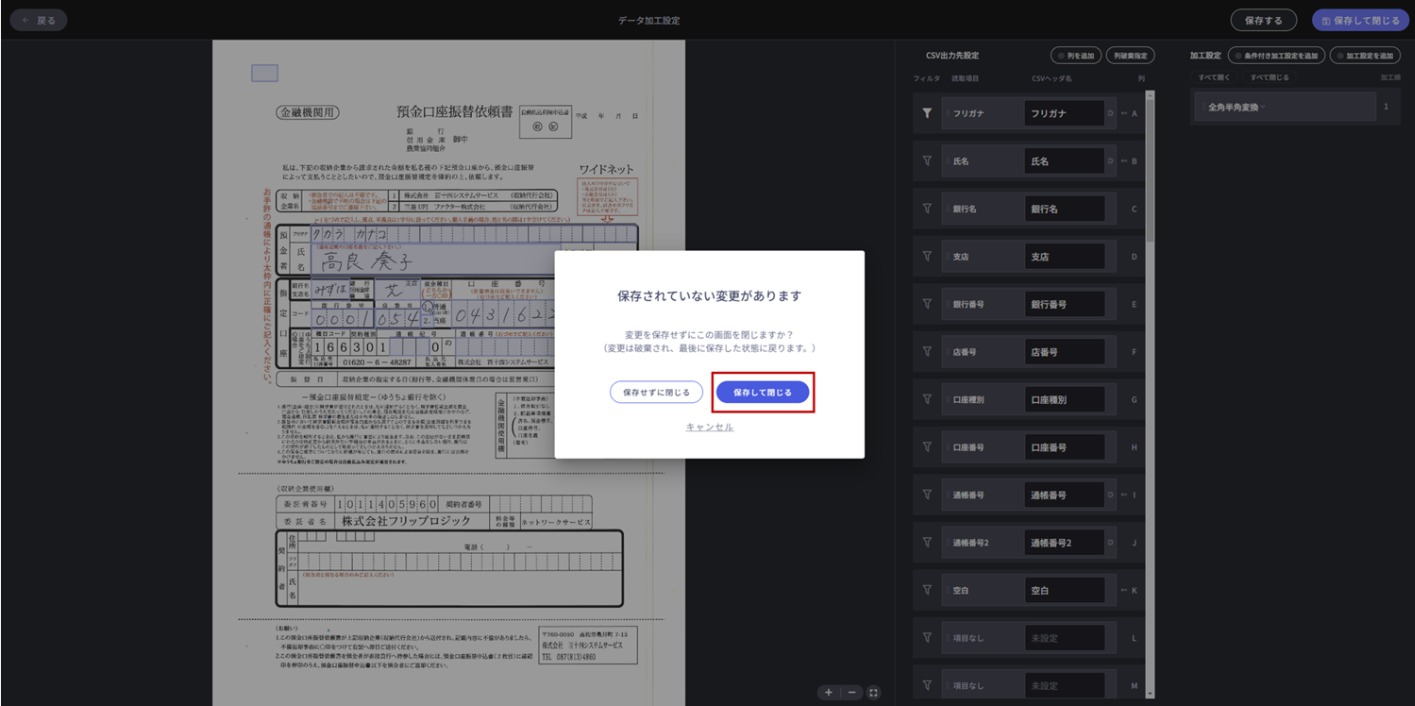Image resolution: width=1415 pixels, height=706 pixels.
Task: Click the filter icon for フリガナ row
Action: 927,113
